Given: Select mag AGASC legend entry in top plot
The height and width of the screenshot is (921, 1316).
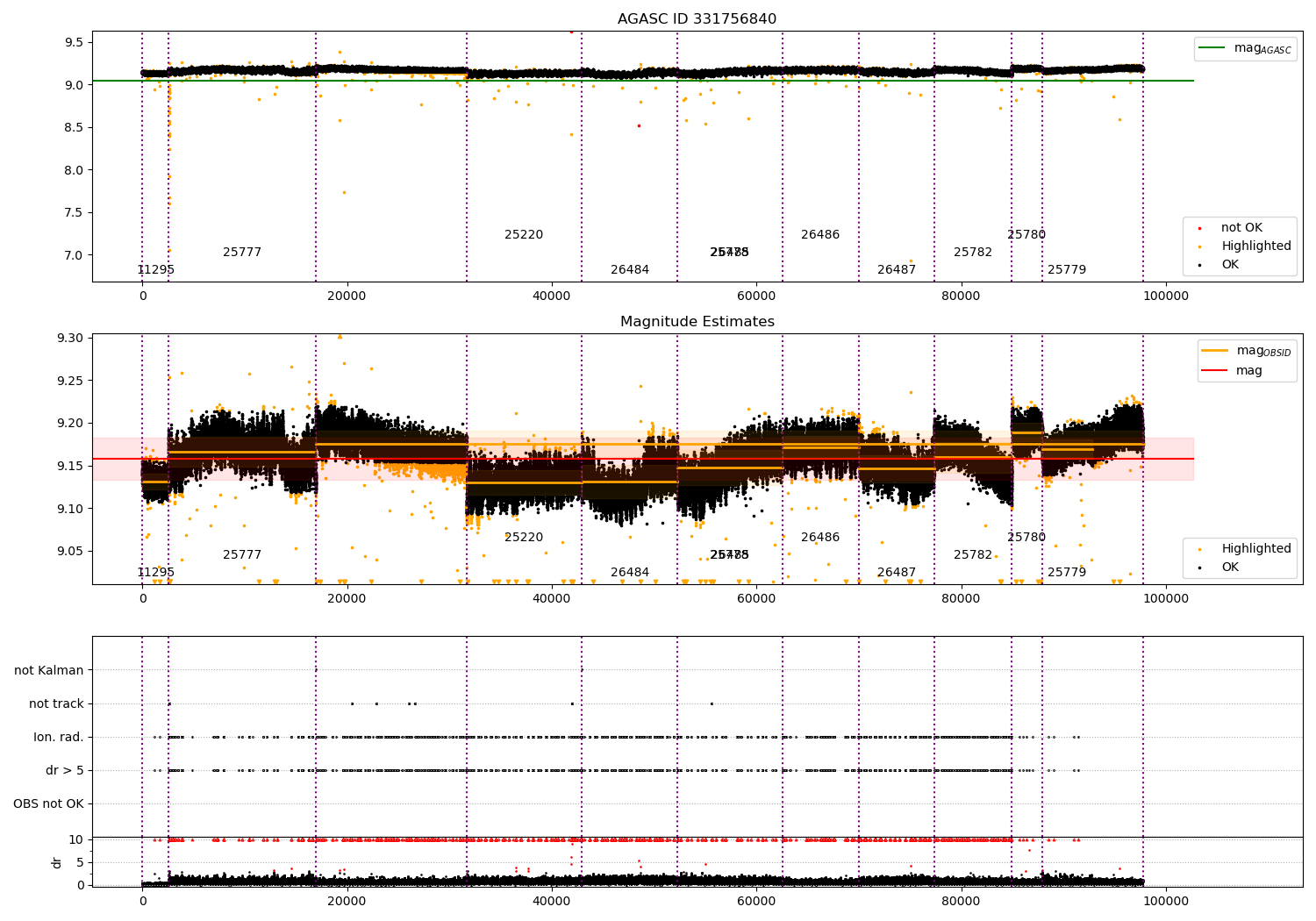Looking at the screenshot, I should (x=1246, y=48).
